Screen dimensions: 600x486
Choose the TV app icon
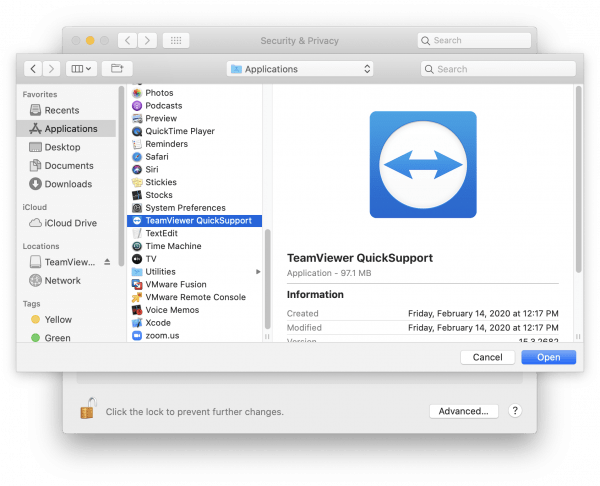(137, 259)
